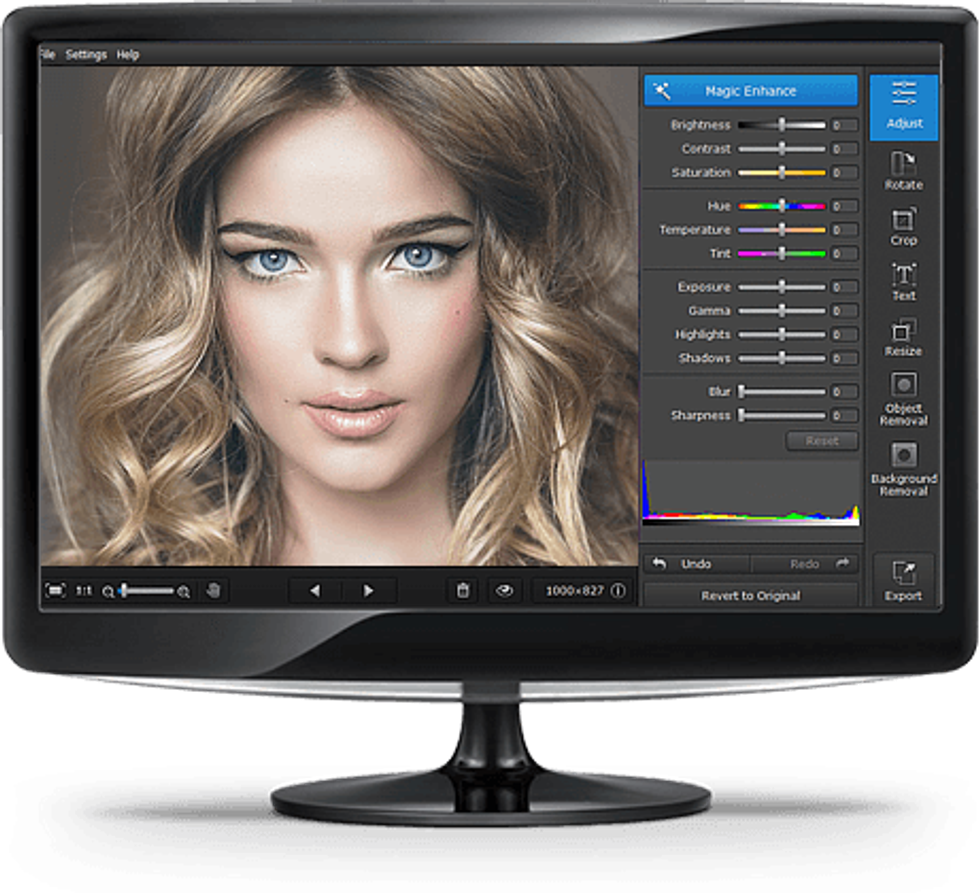This screenshot has height=893, width=980.
Task: Select the Object Removal tool
Action: (903, 398)
